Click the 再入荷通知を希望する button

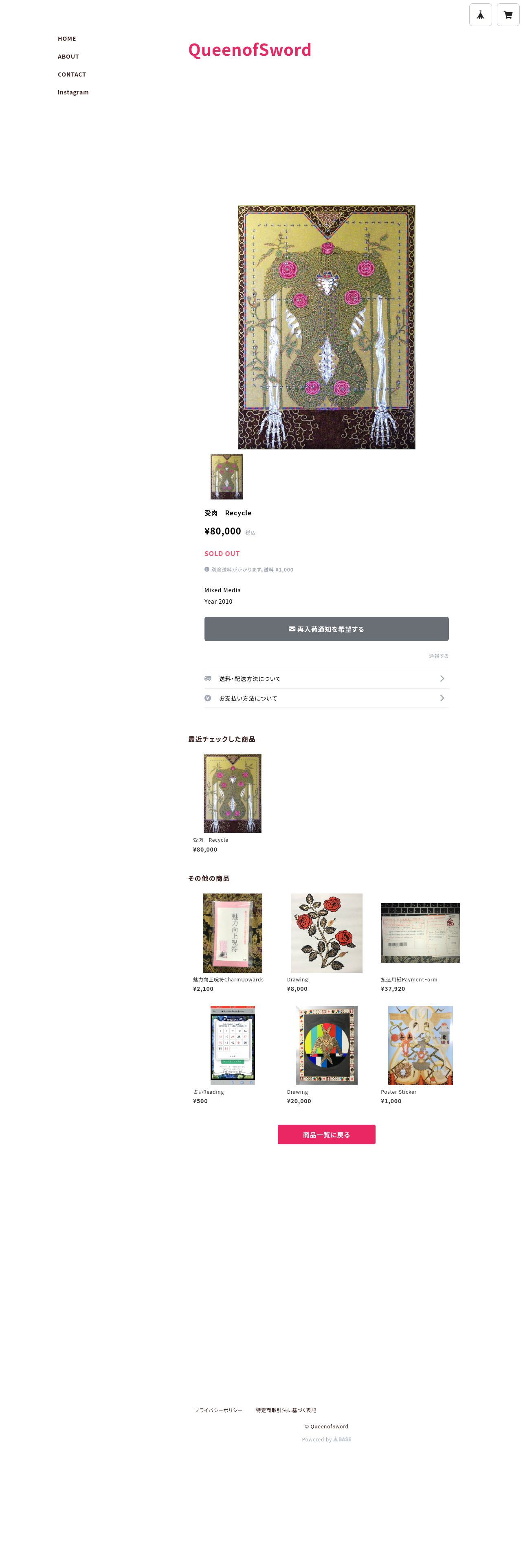tap(326, 629)
